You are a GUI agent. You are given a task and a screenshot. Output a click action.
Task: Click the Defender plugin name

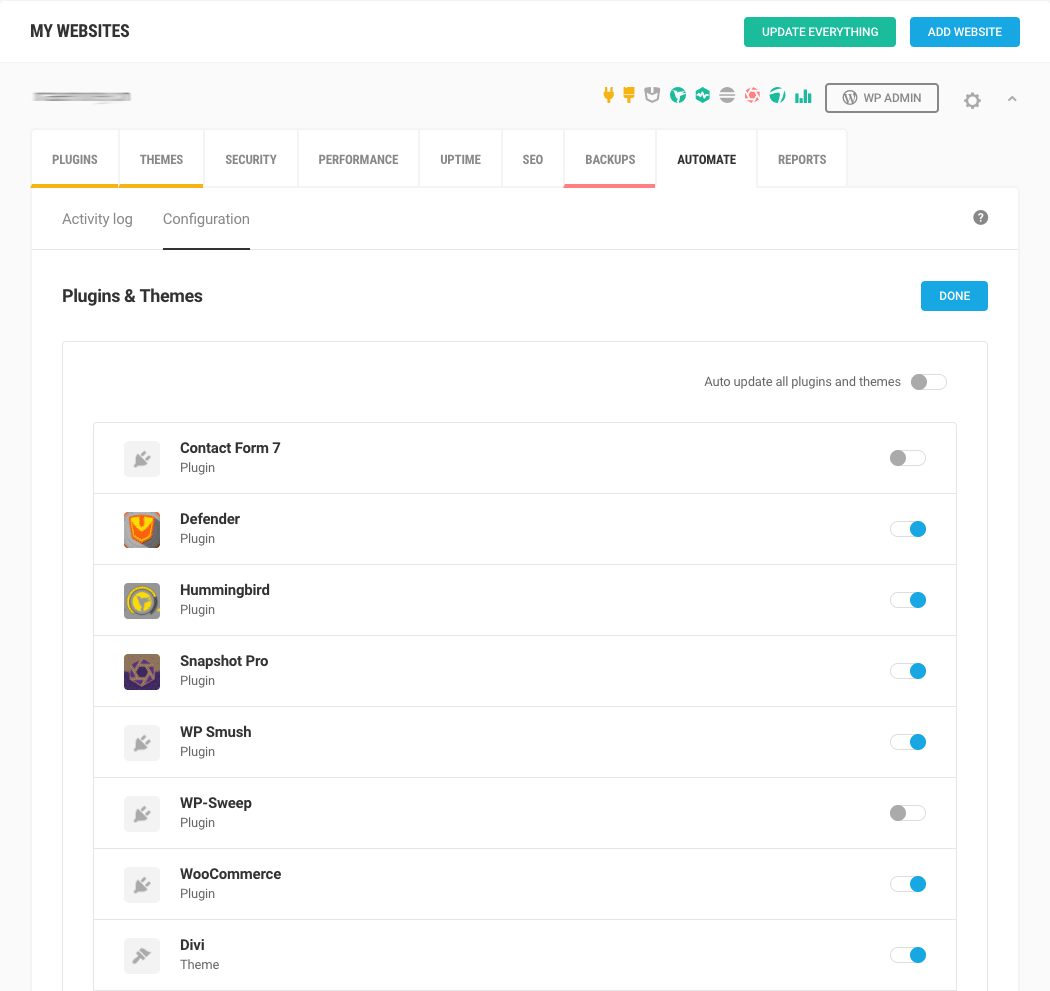coord(210,519)
